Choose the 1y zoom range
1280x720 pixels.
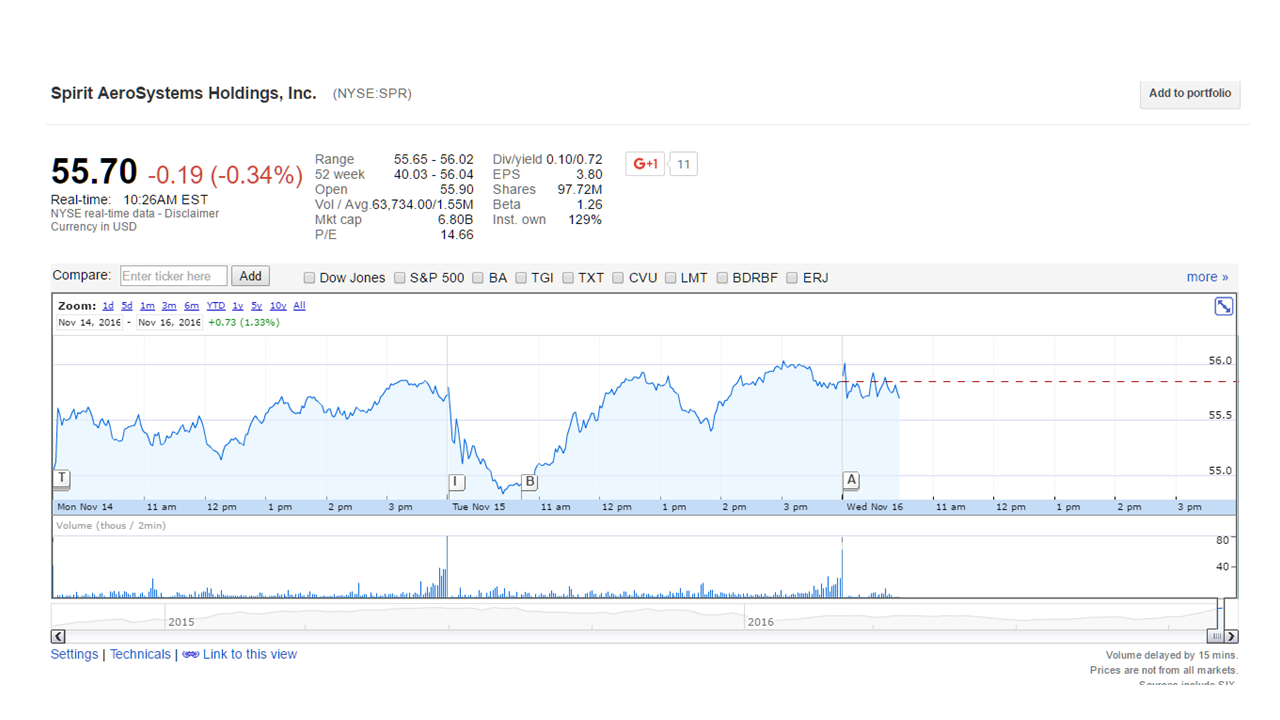tap(238, 306)
